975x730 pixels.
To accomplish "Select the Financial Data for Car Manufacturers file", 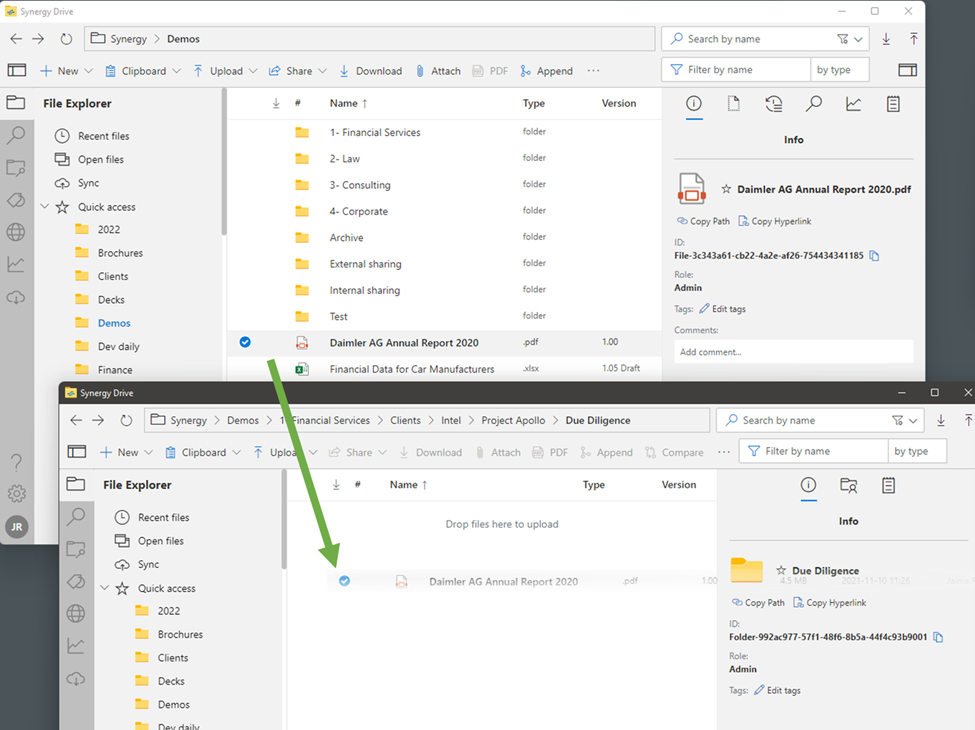I will 444,369.
